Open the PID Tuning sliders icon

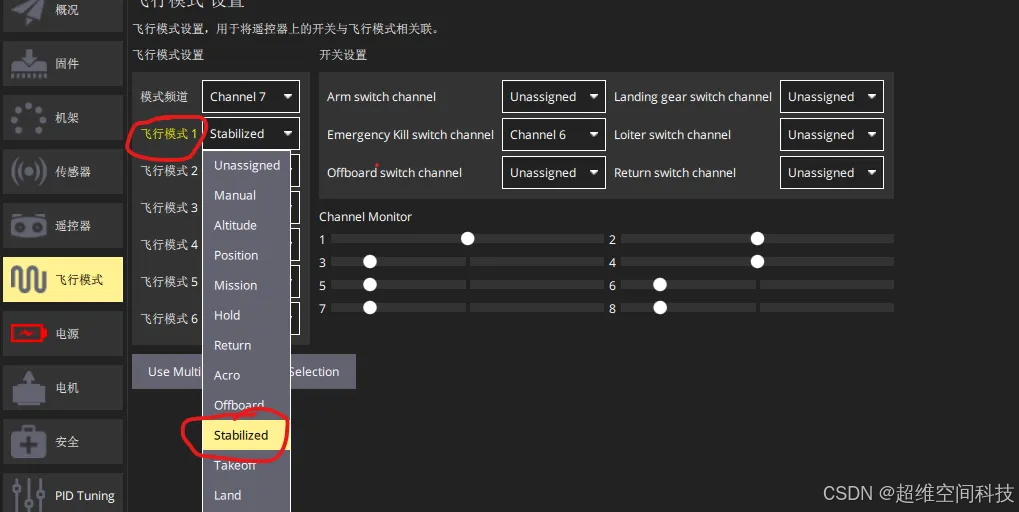tap(29, 495)
